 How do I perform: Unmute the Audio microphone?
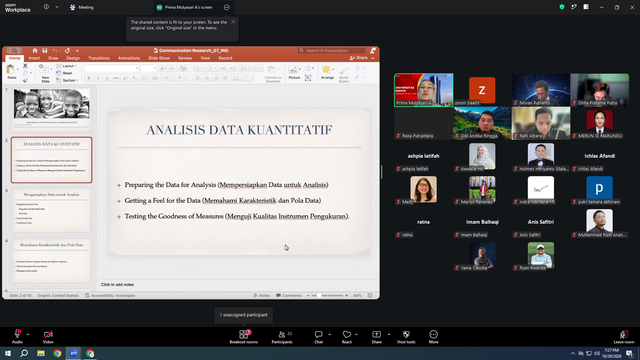click(x=17, y=337)
